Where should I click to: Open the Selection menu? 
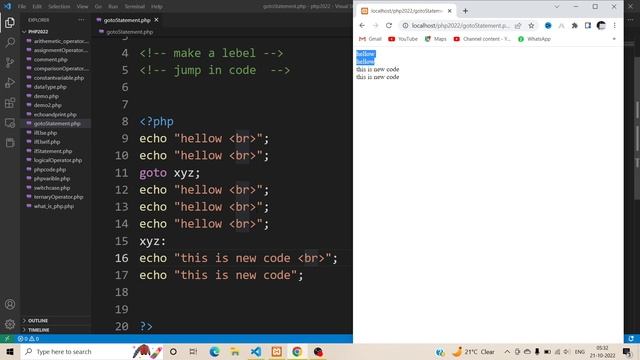pos(59,7)
